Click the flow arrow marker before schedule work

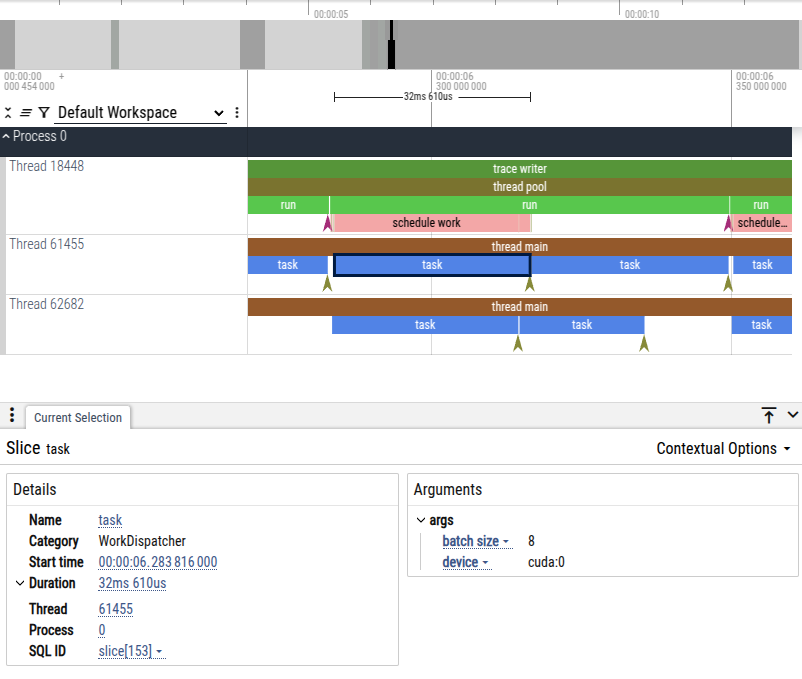[x=327, y=223]
